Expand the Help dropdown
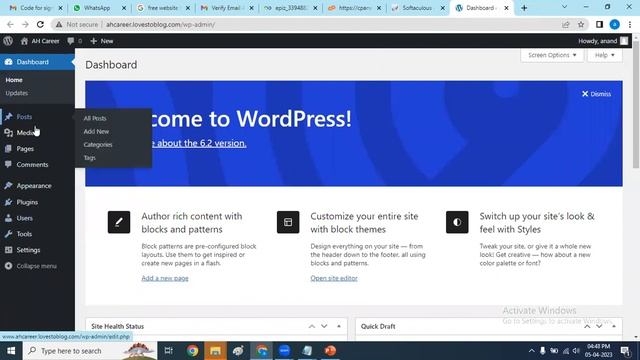The height and width of the screenshot is (360, 640). (604, 55)
